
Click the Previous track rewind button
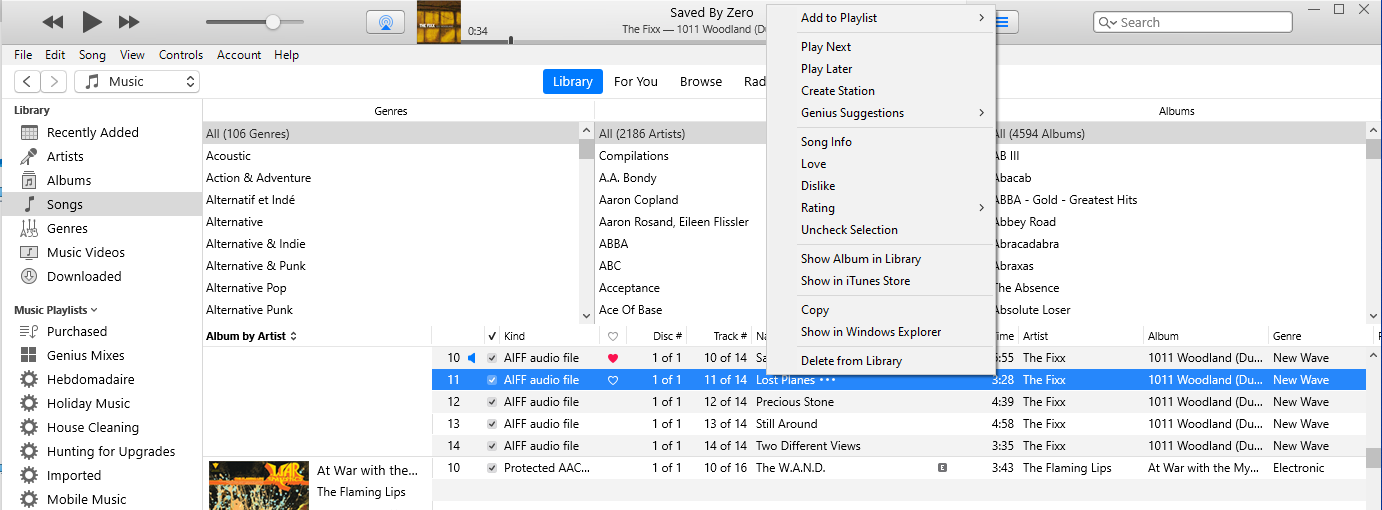click(x=53, y=22)
